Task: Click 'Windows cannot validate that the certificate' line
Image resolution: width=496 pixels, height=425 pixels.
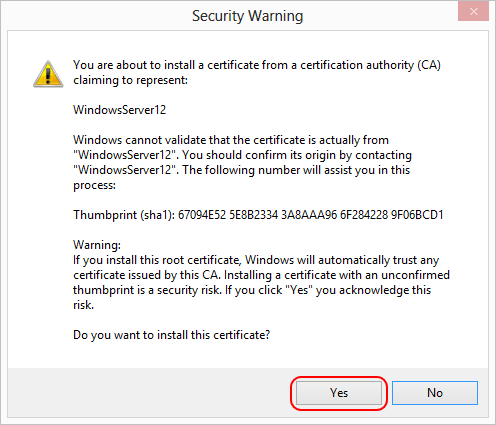Action: [x=231, y=140]
